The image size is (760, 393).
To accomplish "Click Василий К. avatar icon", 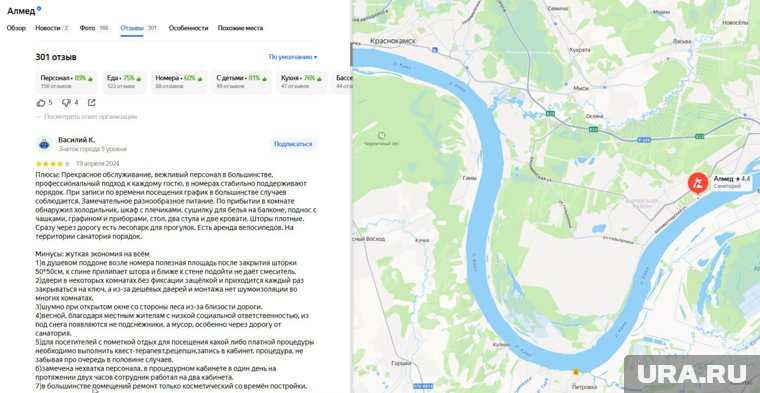I will [44, 144].
